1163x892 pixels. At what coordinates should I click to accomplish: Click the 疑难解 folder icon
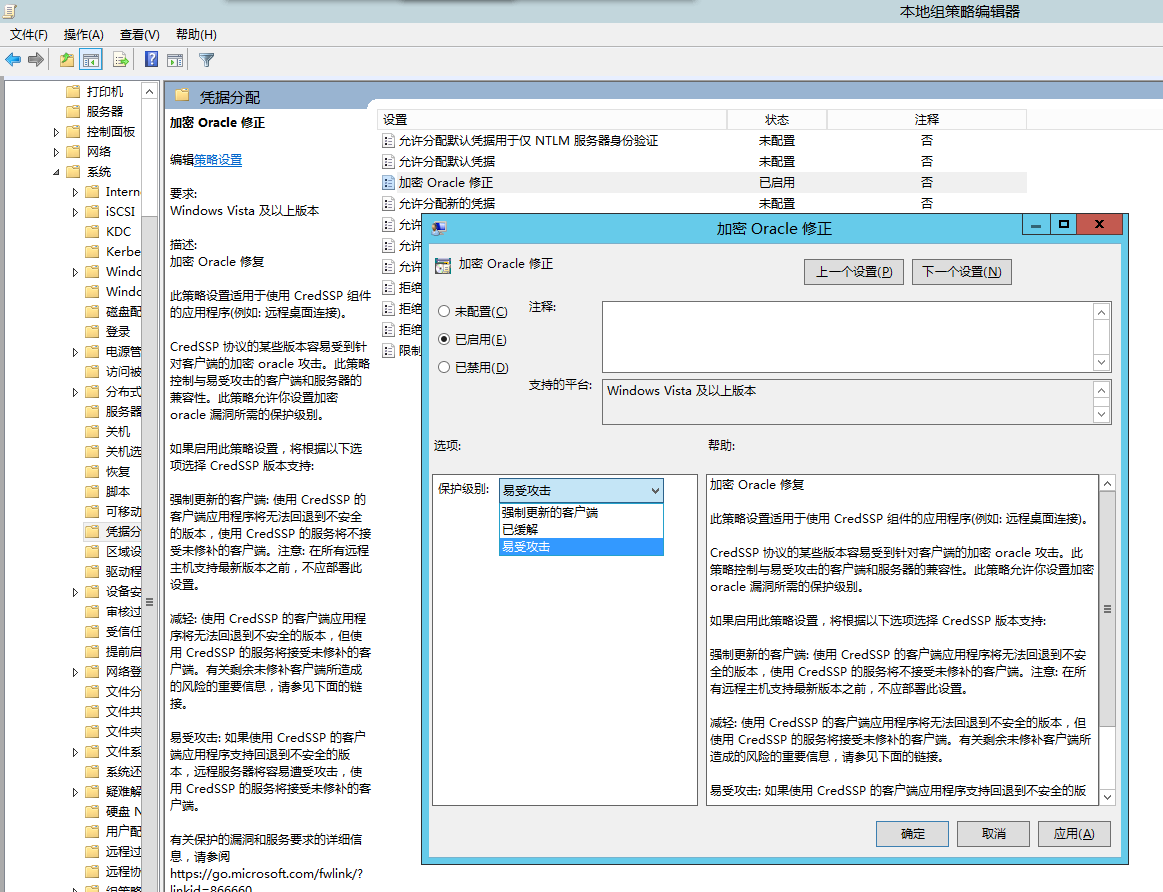pos(92,792)
